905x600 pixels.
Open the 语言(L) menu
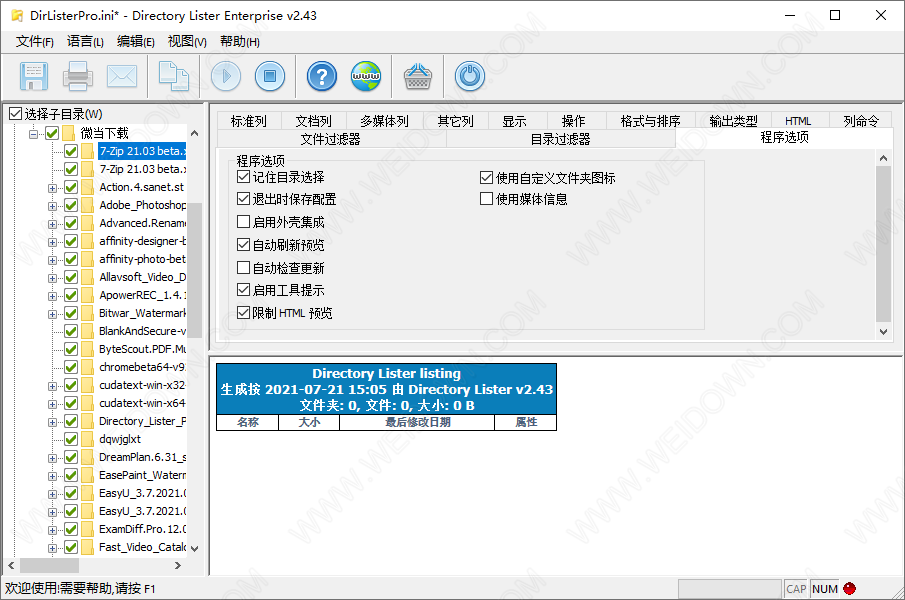point(85,42)
